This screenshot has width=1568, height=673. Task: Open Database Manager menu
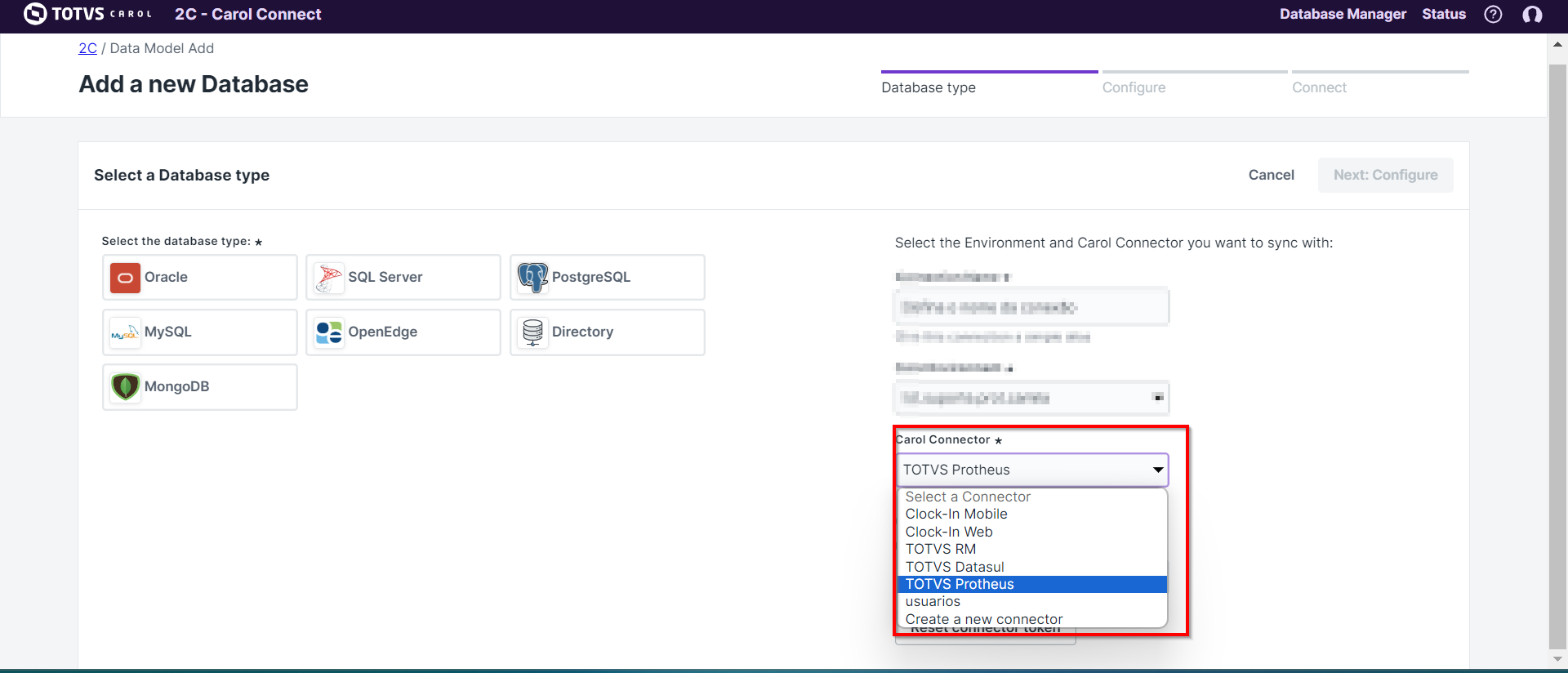pos(1343,14)
